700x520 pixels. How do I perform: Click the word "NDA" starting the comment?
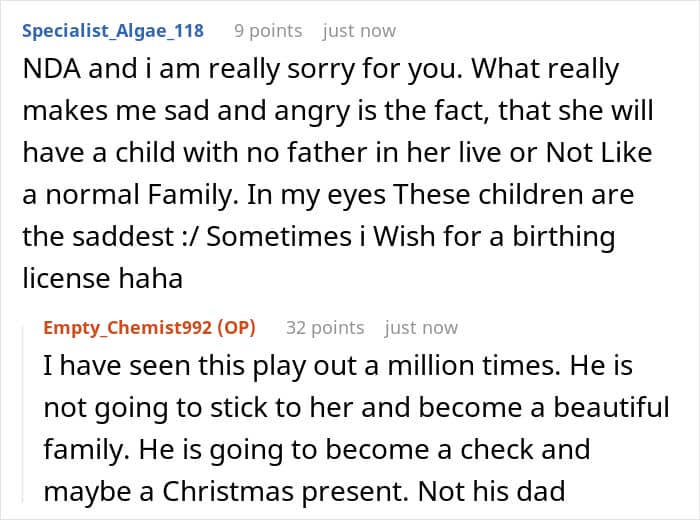click(48, 71)
